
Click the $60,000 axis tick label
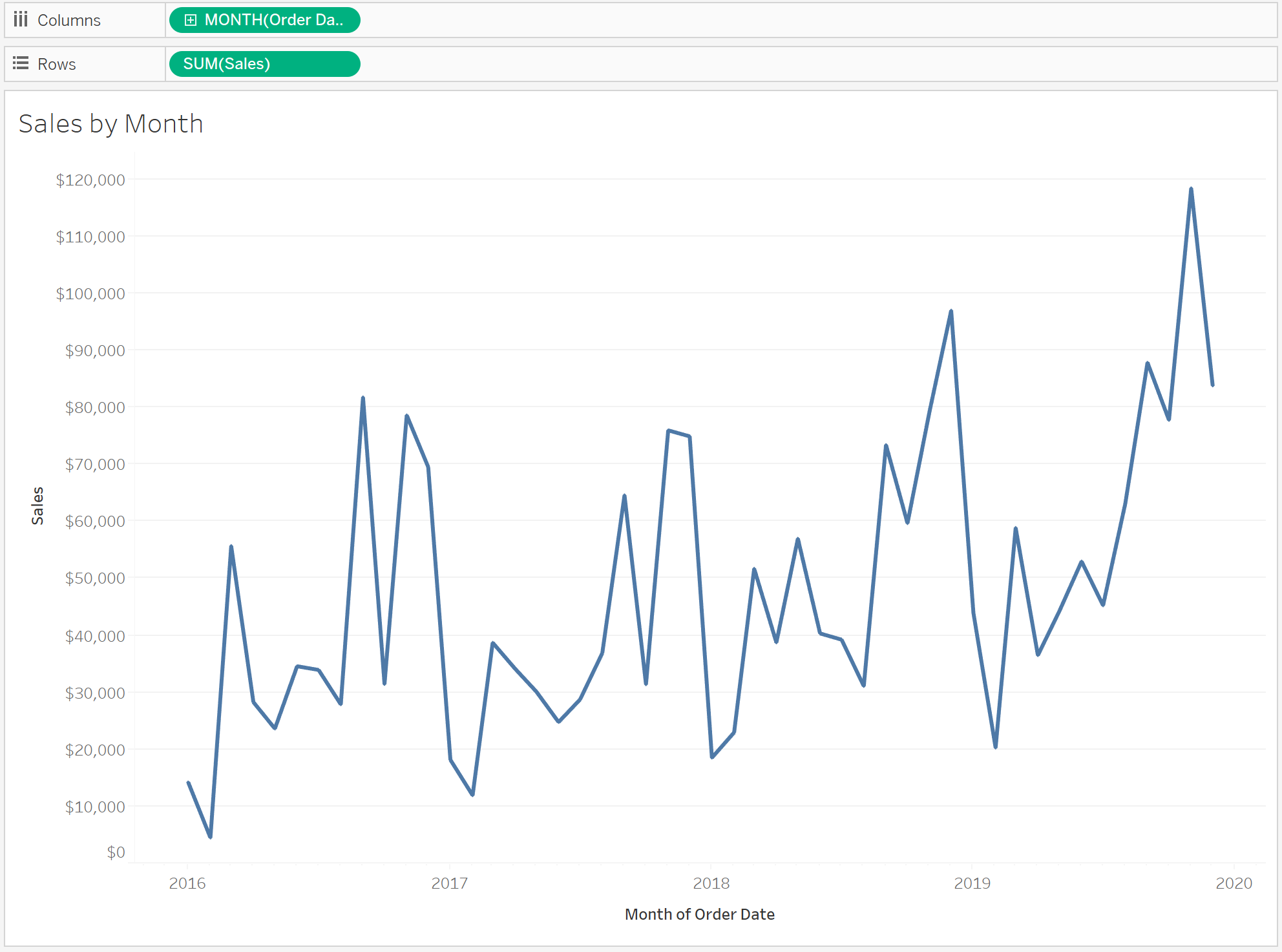click(95, 521)
